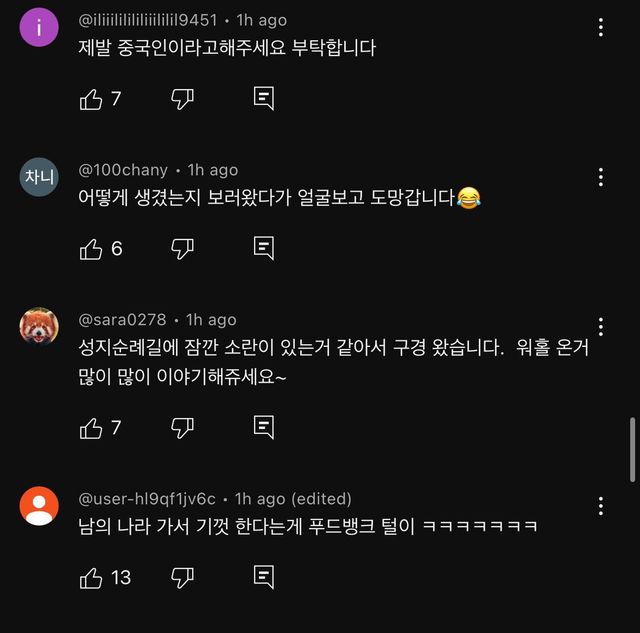Reply to @sara0278's comment

point(264,427)
